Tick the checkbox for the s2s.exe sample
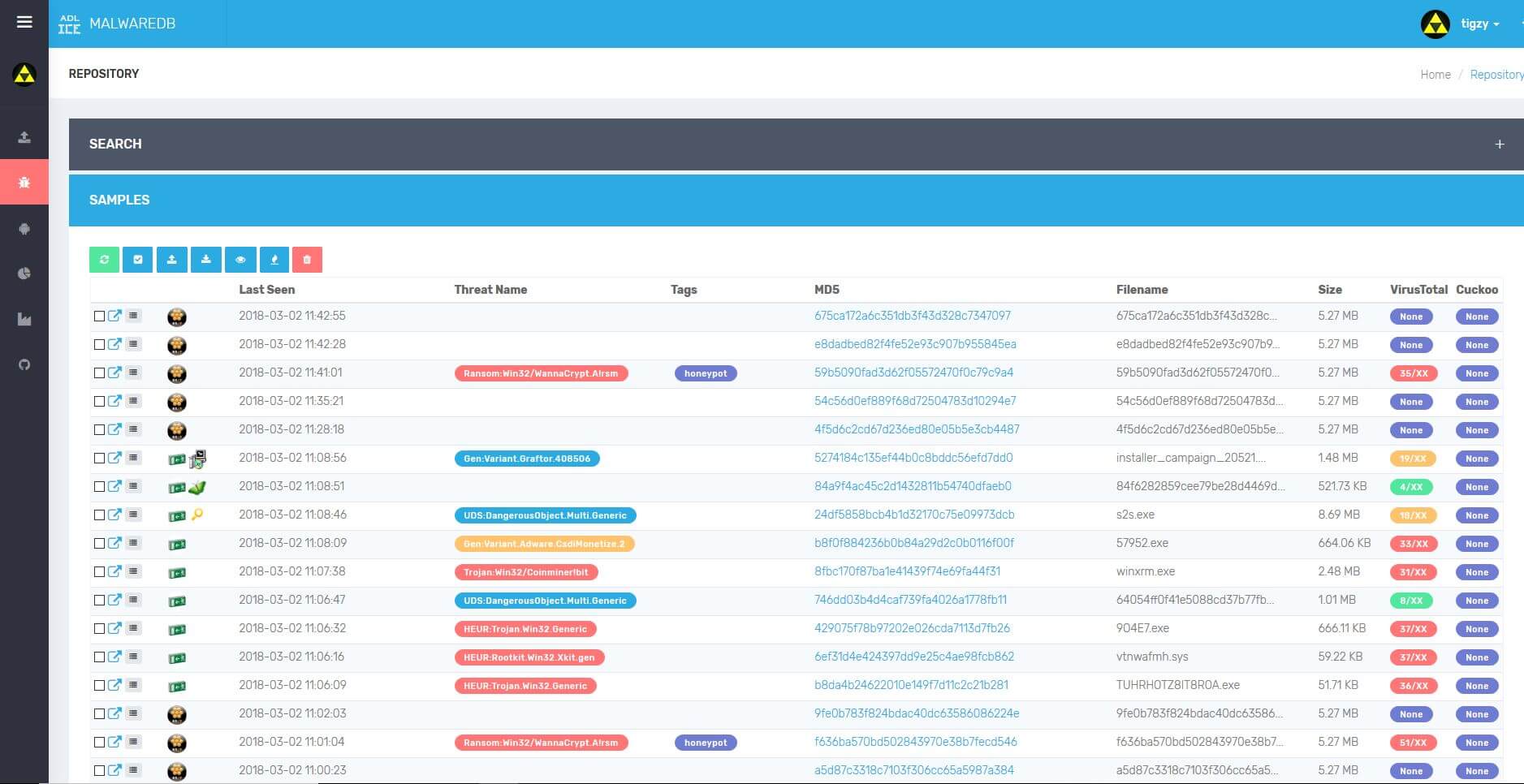Viewport: 1524px width, 784px height. click(99, 515)
